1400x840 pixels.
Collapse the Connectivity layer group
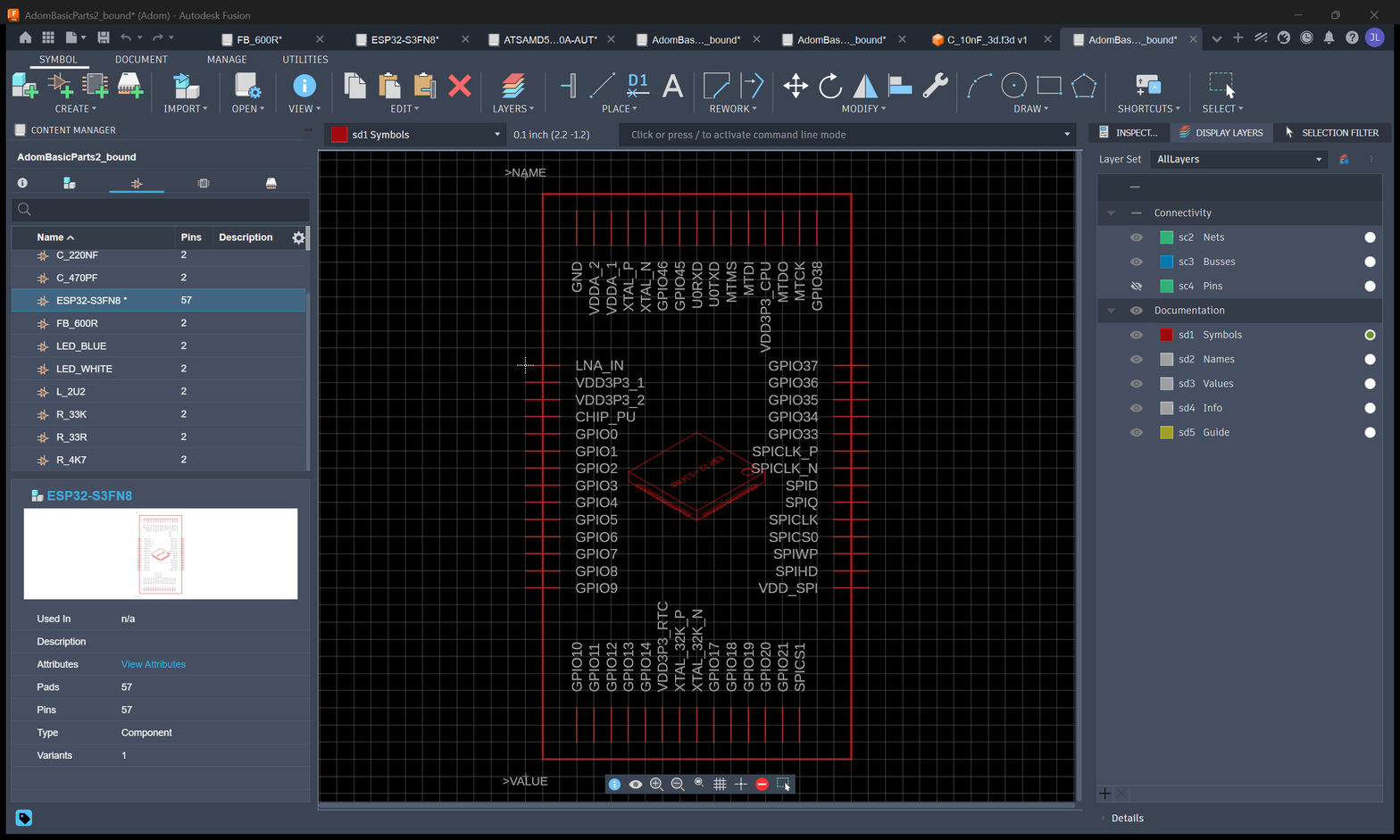(x=1111, y=213)
